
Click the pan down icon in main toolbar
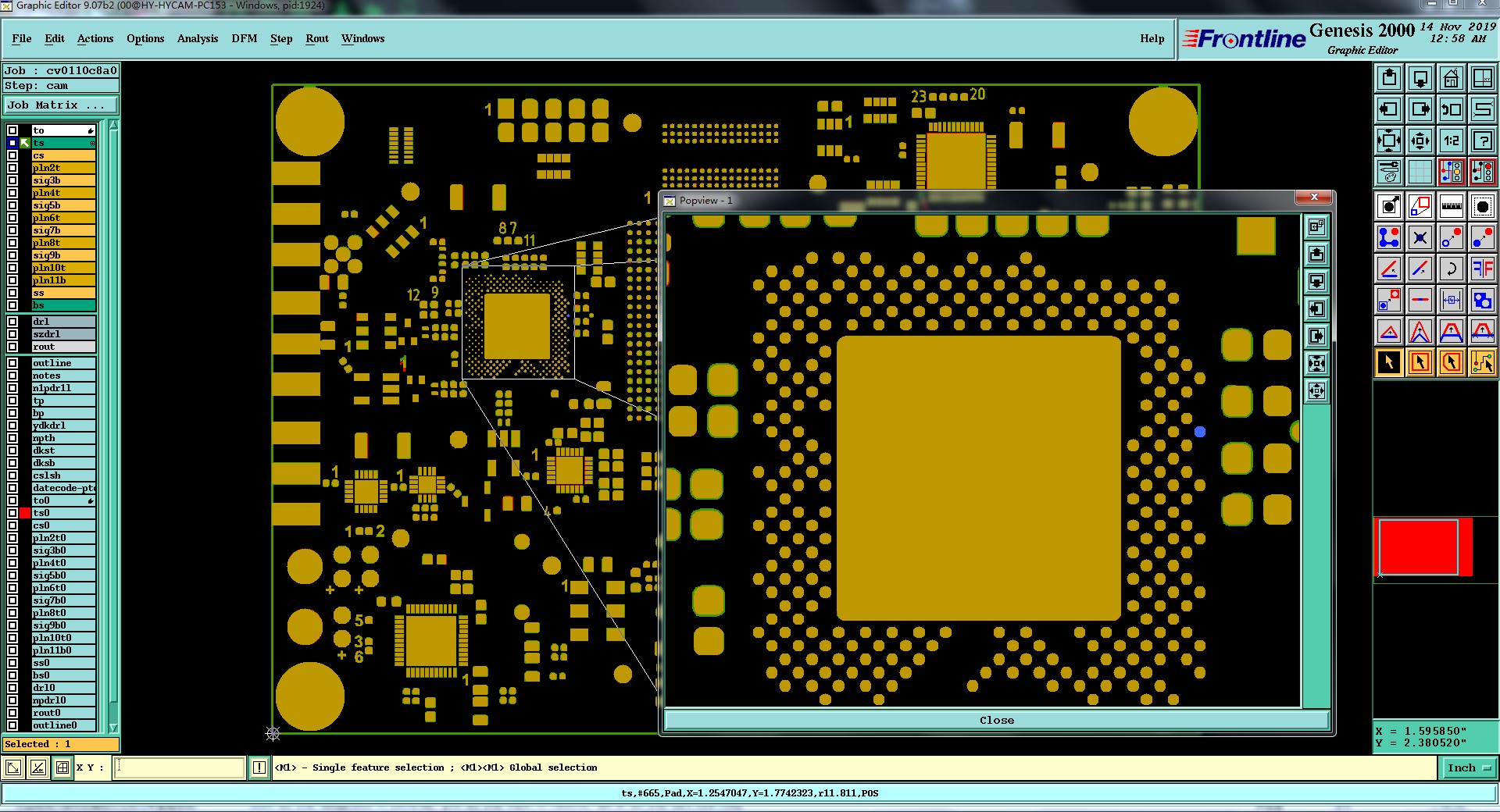1420,78
